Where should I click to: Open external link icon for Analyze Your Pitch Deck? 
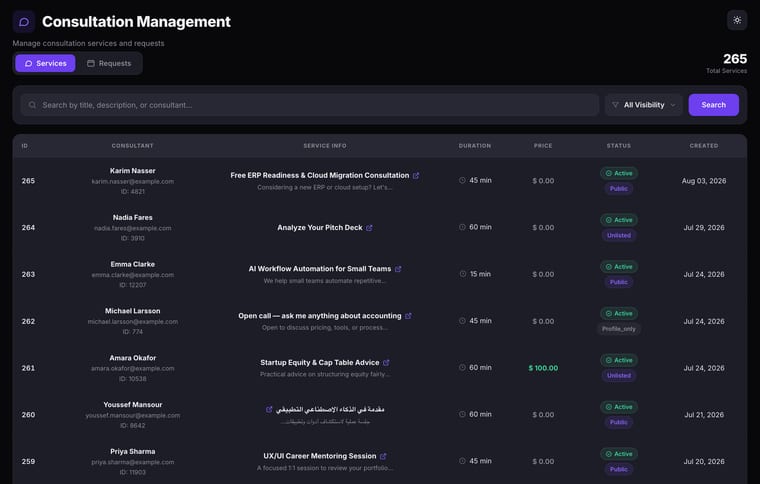369,228
